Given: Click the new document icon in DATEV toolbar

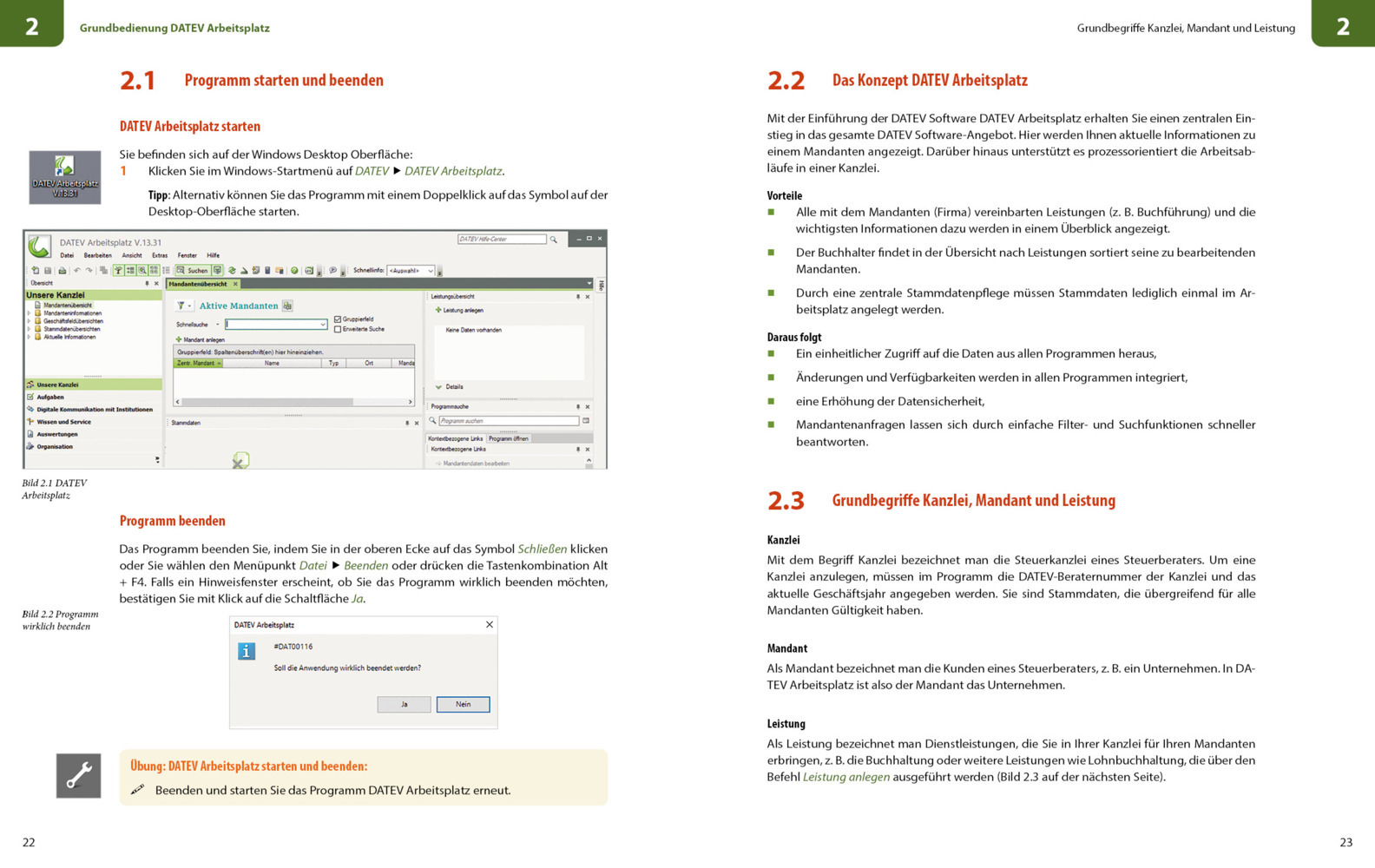Looking at the screenshot, I should click(36, 271).
